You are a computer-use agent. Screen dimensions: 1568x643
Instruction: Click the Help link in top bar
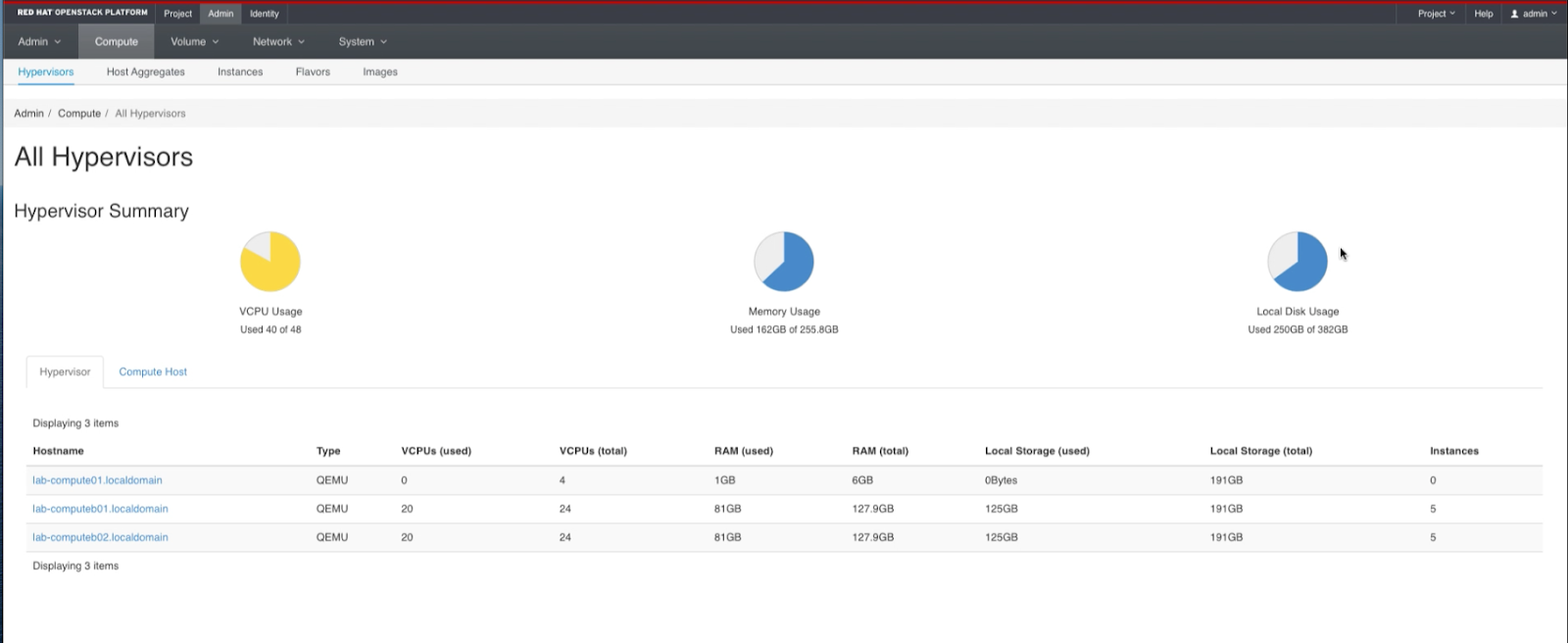[1484, 14]
